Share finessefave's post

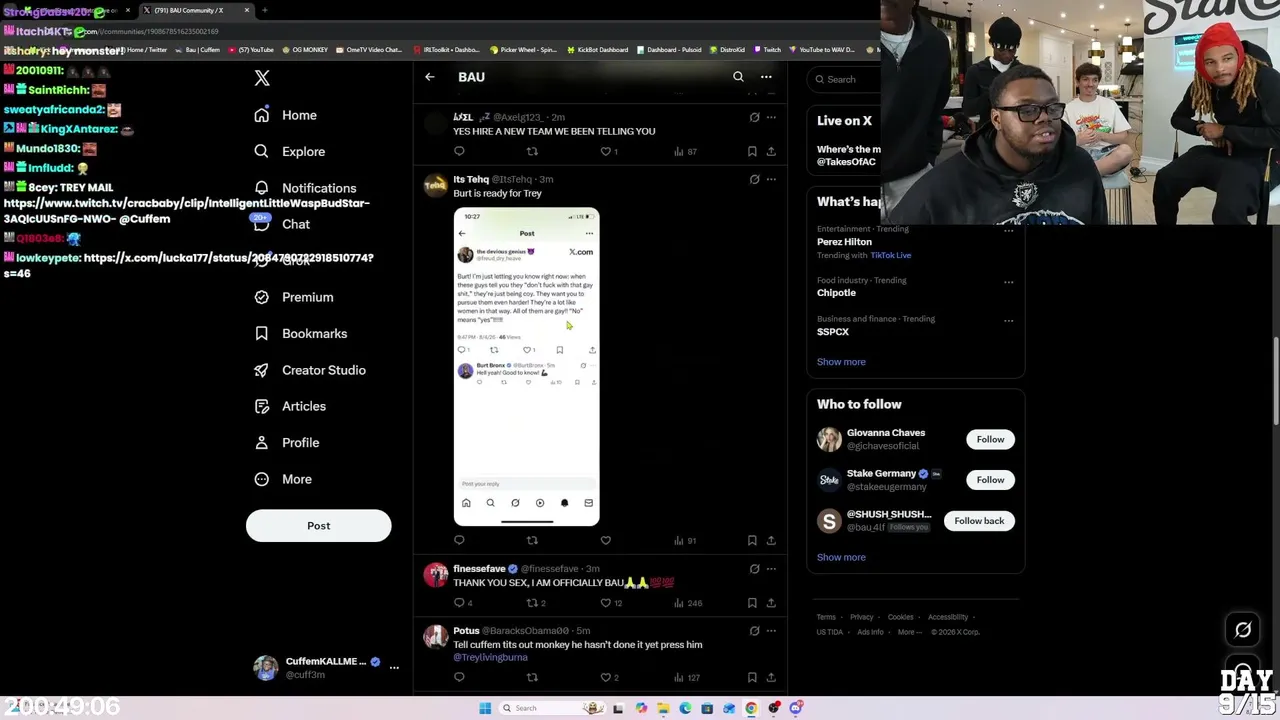coord(771,603)
